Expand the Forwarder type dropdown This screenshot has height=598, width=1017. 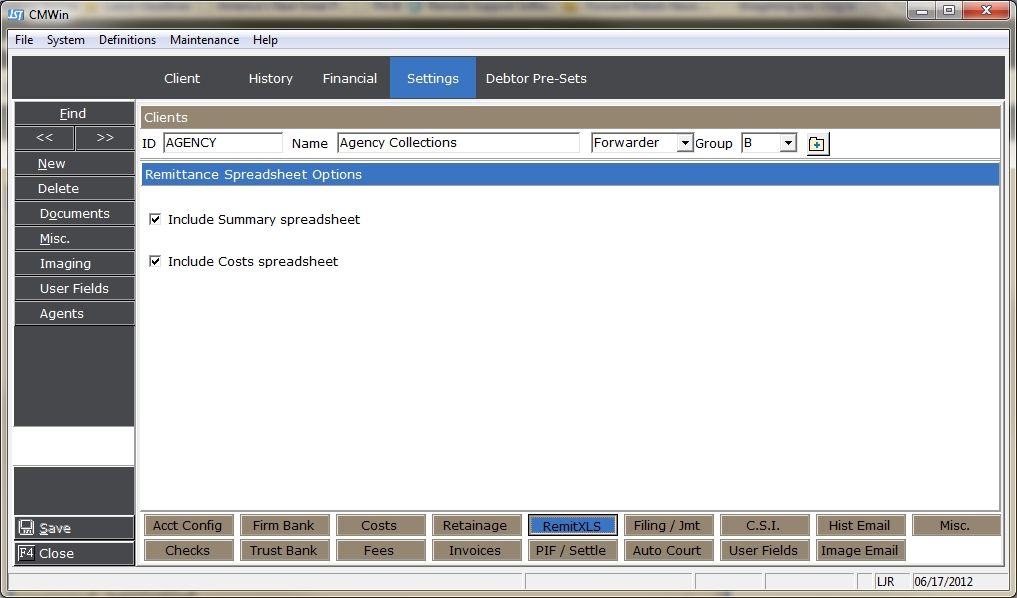pos(685,143)
